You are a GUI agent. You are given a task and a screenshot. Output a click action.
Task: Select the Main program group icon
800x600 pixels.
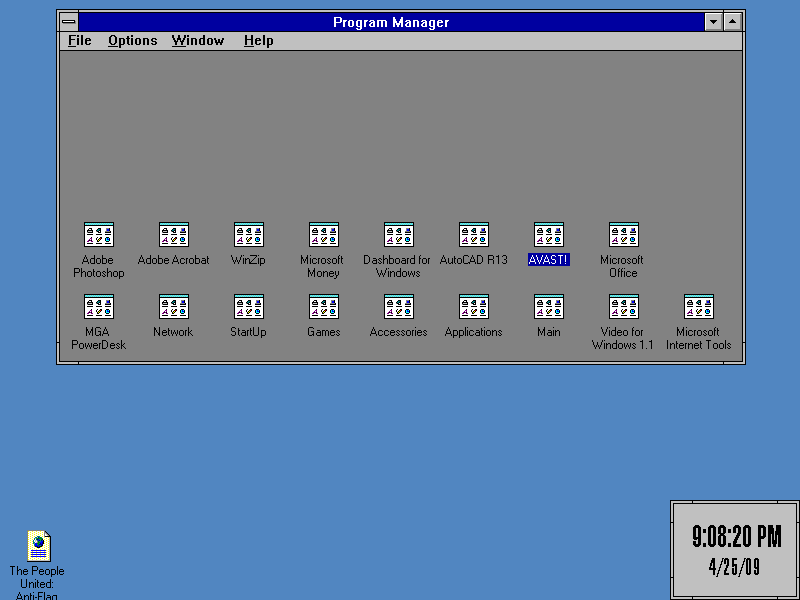[x=549, y=307]
